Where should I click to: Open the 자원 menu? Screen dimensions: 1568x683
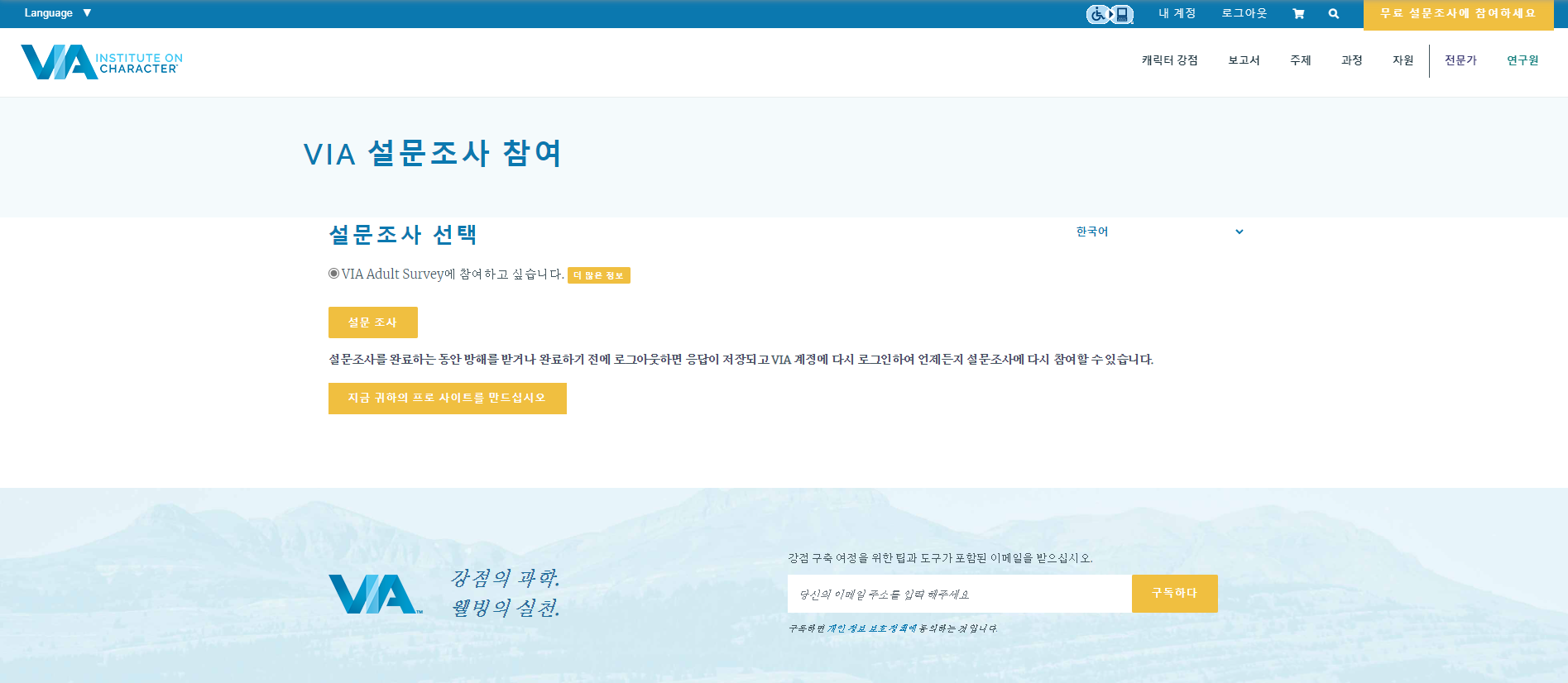coord(1403,60)
